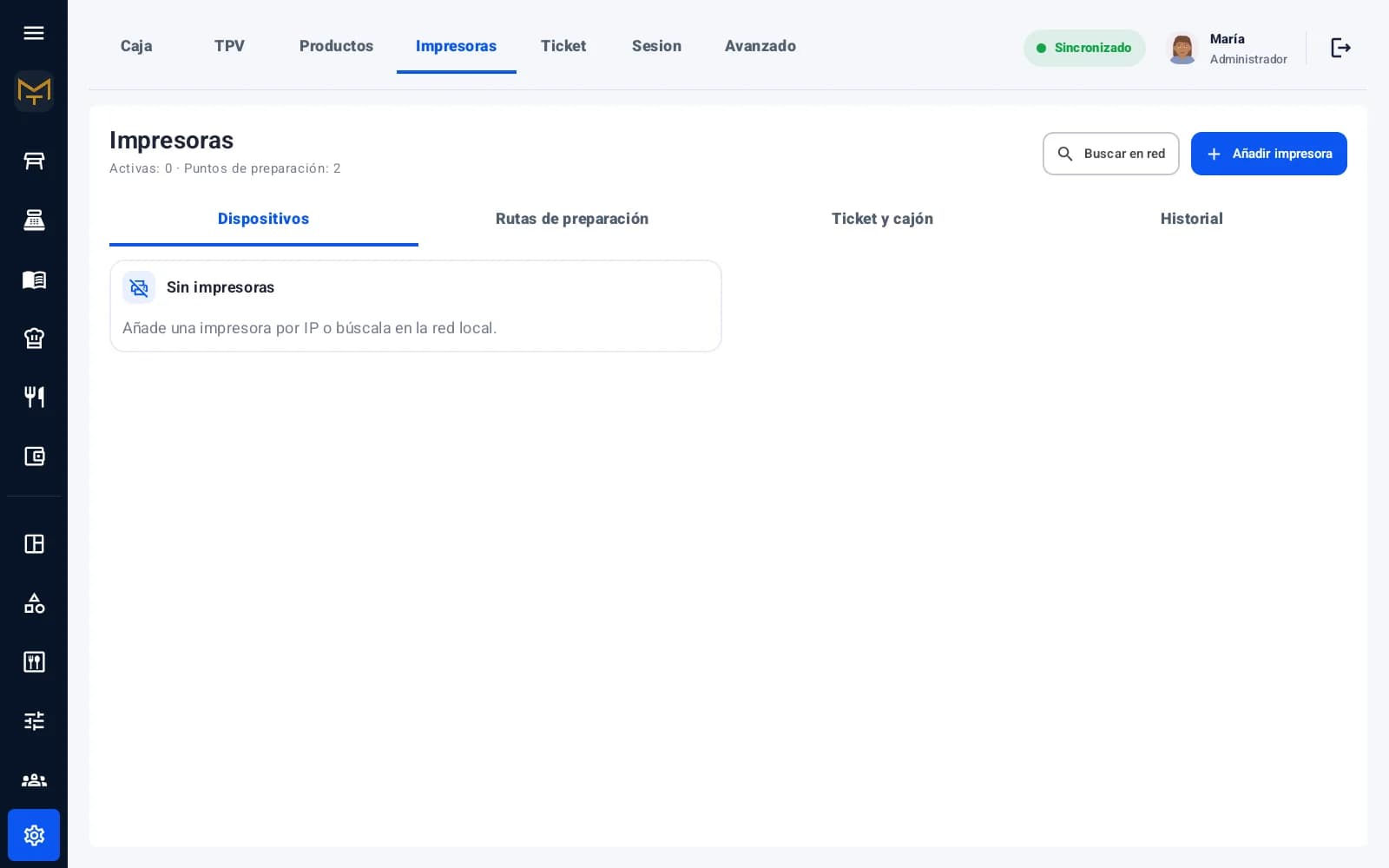Open the Avanzado tab
Screen dimensions: 1389x868
[760, 46]
